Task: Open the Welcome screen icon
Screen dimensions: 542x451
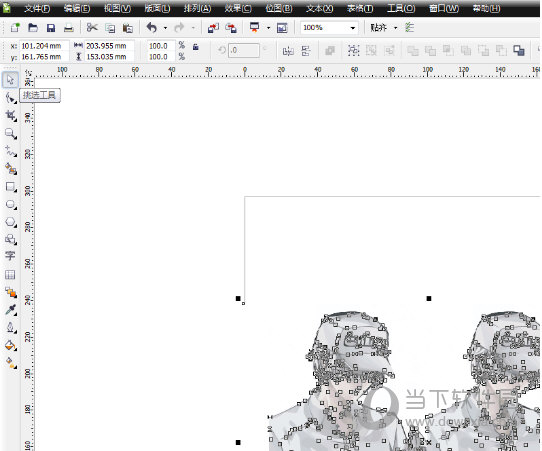Action: [x=282, y=28]
